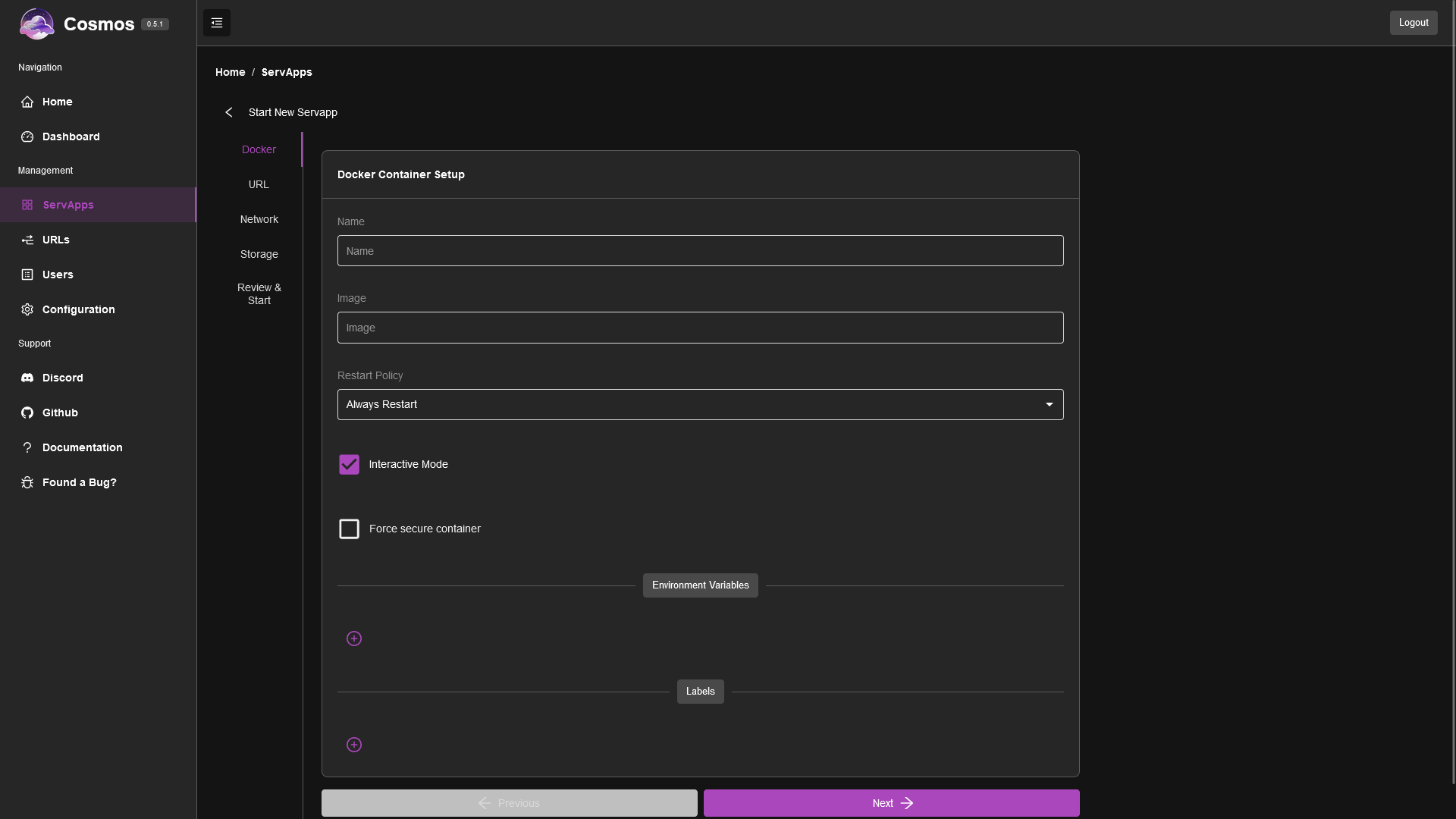
Task: Toggle the sidebar collapse menu icon
Action: coord(217,23)
